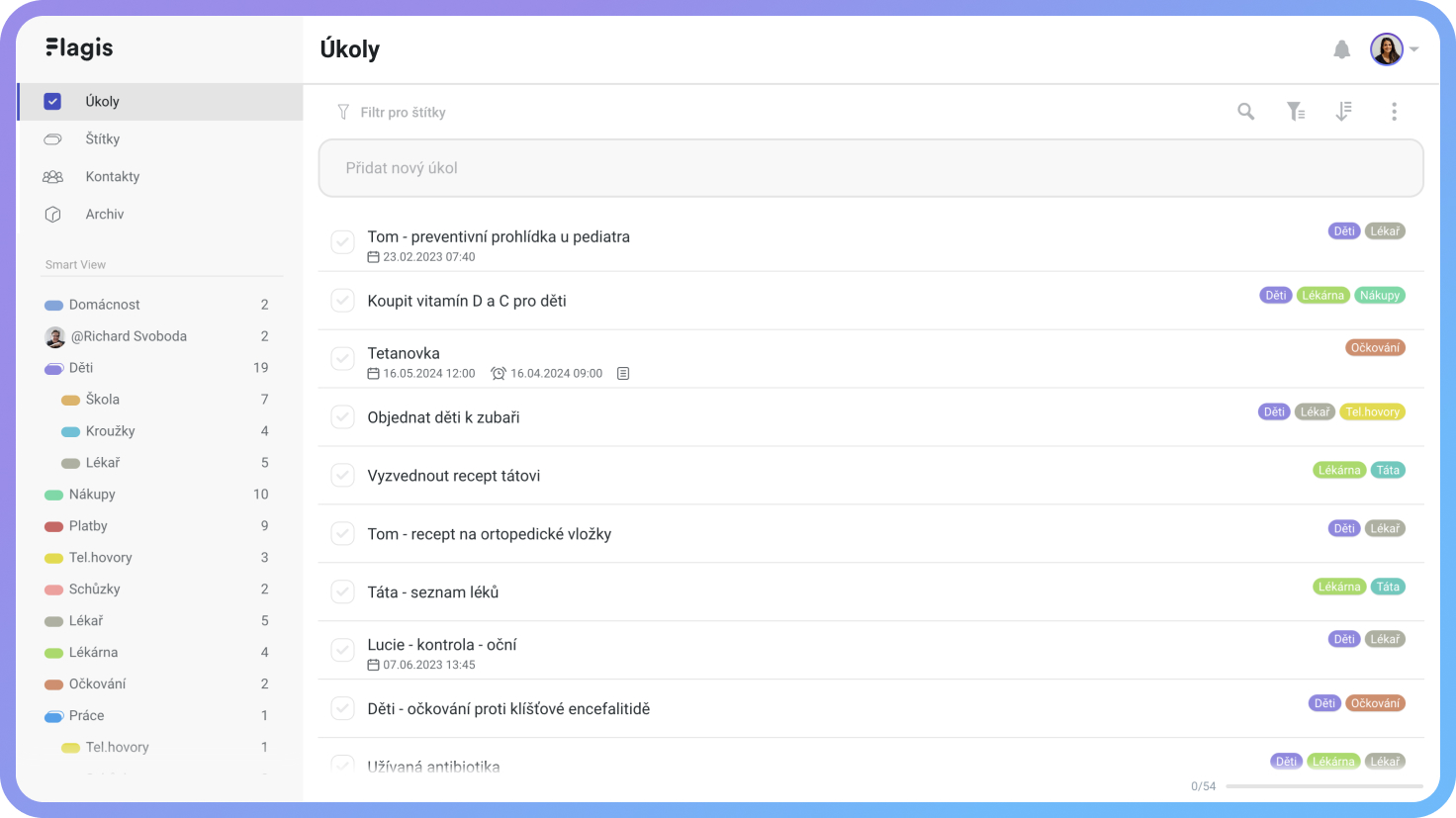Mark Objednat děti k zubaři as done
Image resolution: width=1456 pixels, height=818 pixels.
[342, 416]
